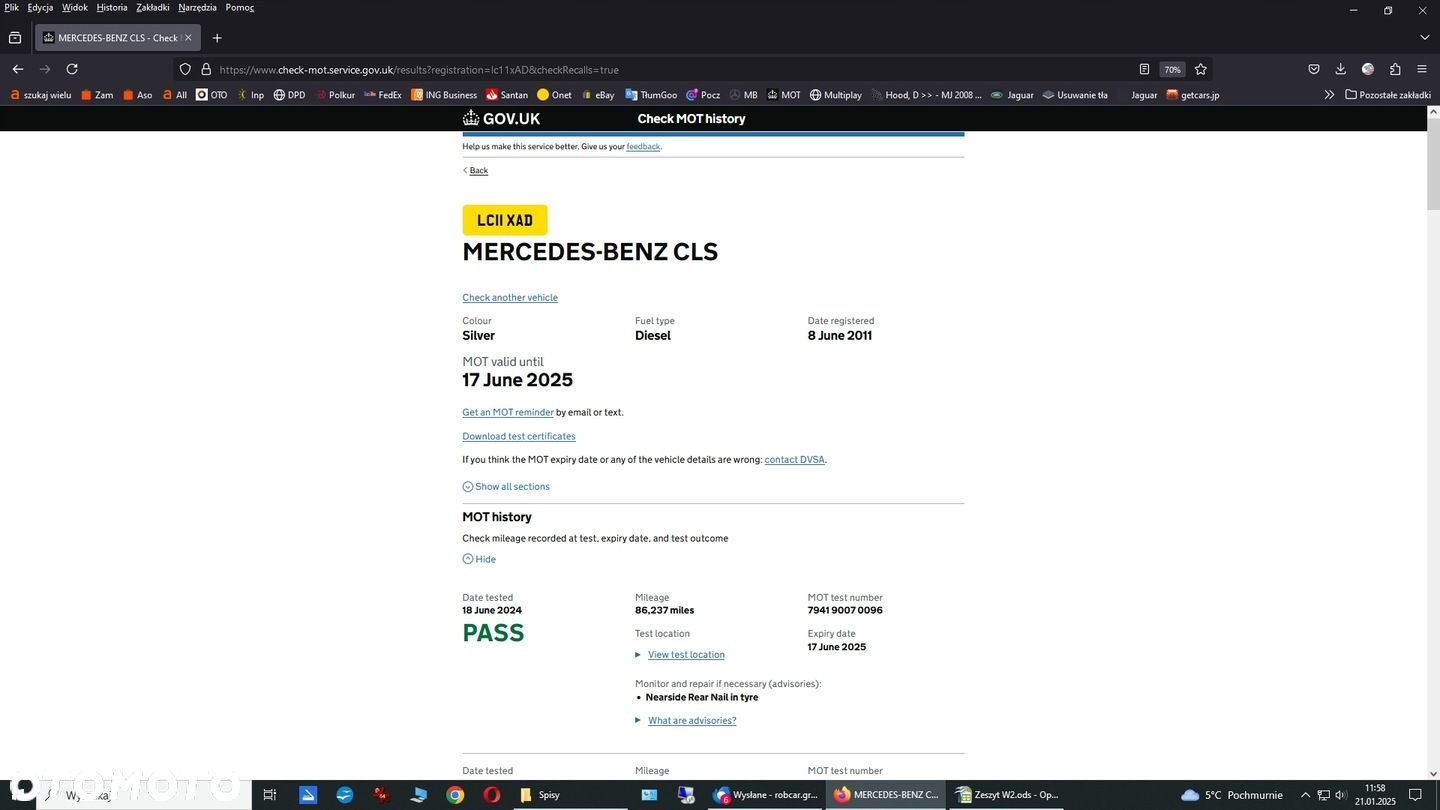Viewport: 1440px width, 810px height.
Task: Open the Firefox hamburger application menu
Action: tap(1422, 69)
